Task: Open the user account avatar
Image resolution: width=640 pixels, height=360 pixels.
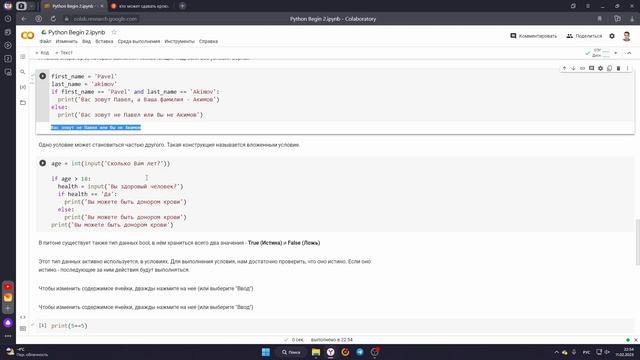Action: pyautogui.click(x=627, y=36)
